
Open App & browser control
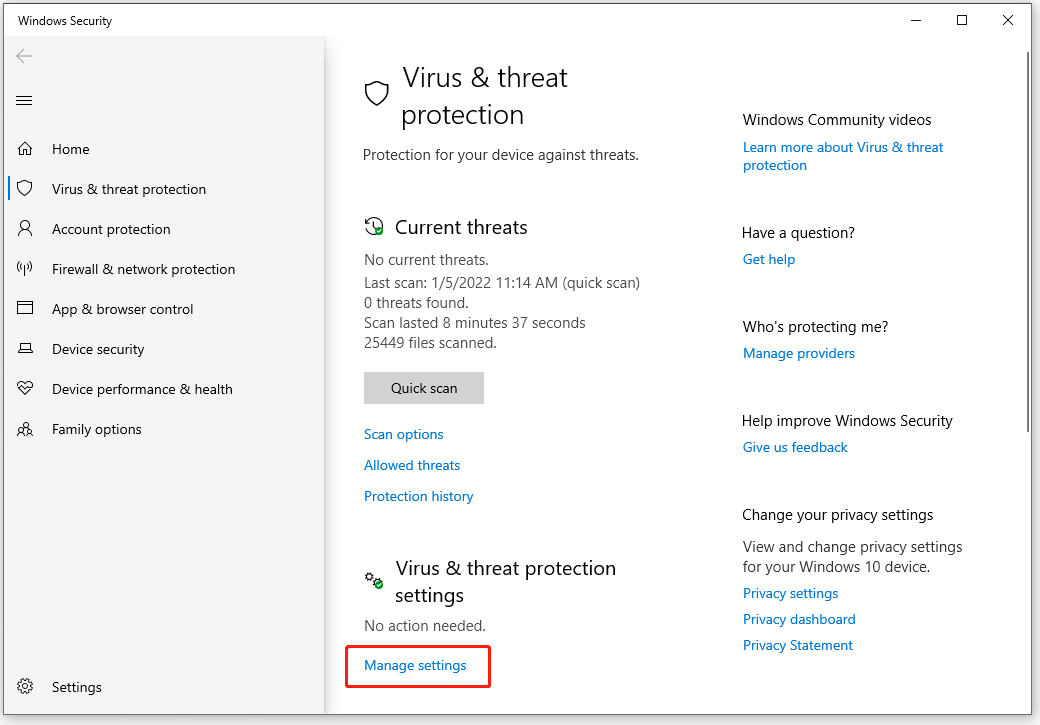pos(122,308)
